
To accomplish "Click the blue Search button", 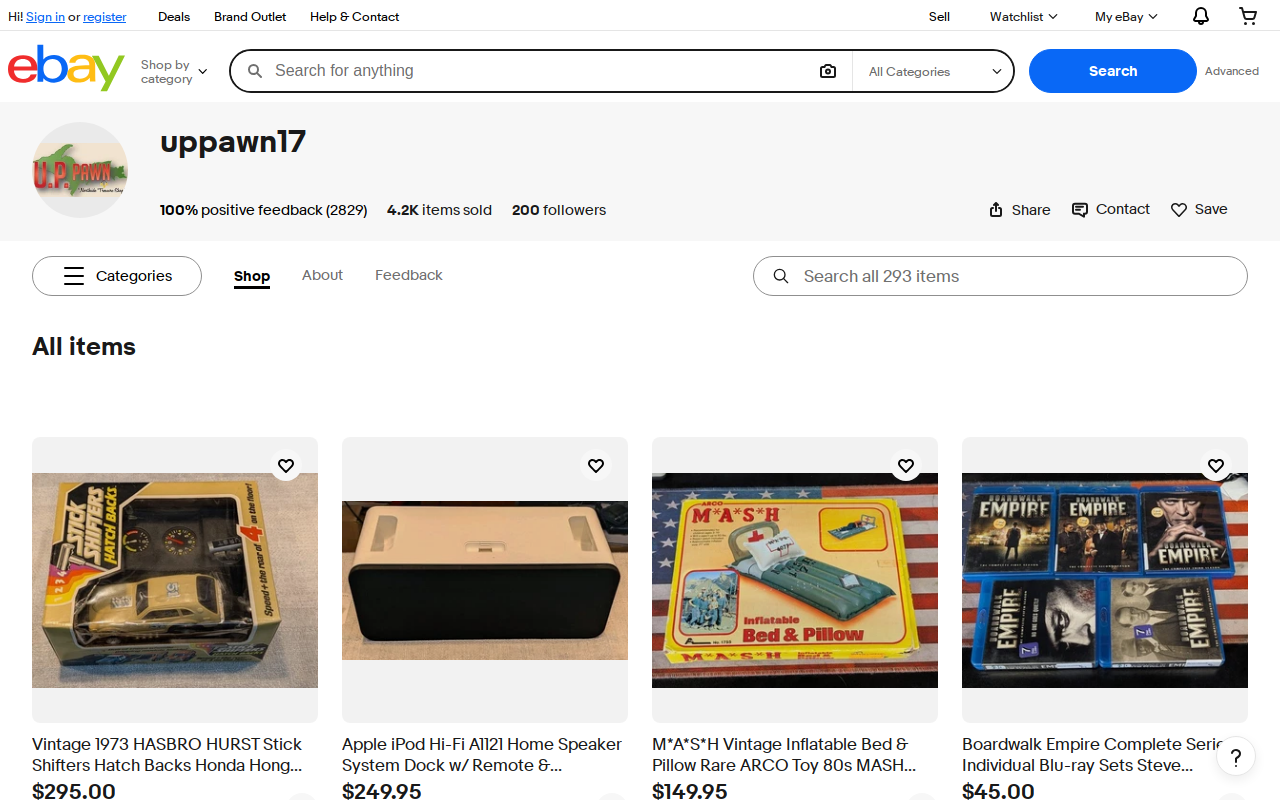I will pyautogui.click(x=1113, y=71).
